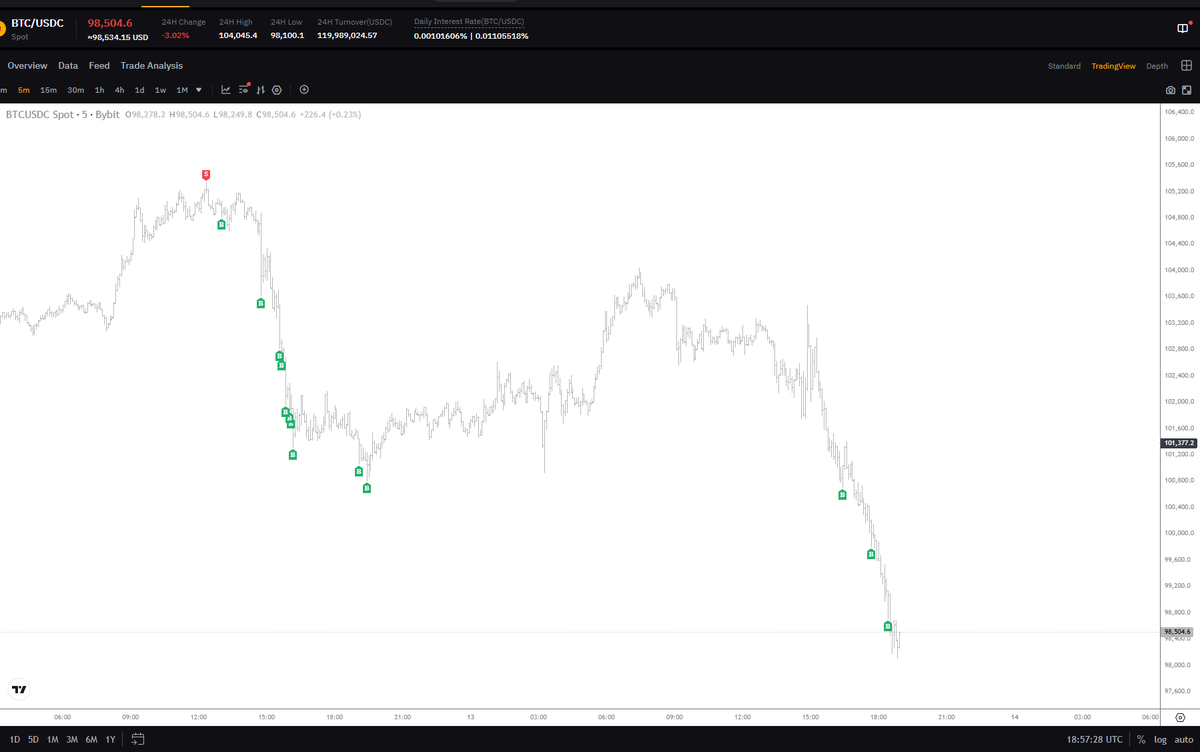Click the 24H Turnover value 119,989,024.57

coord(347,35)
